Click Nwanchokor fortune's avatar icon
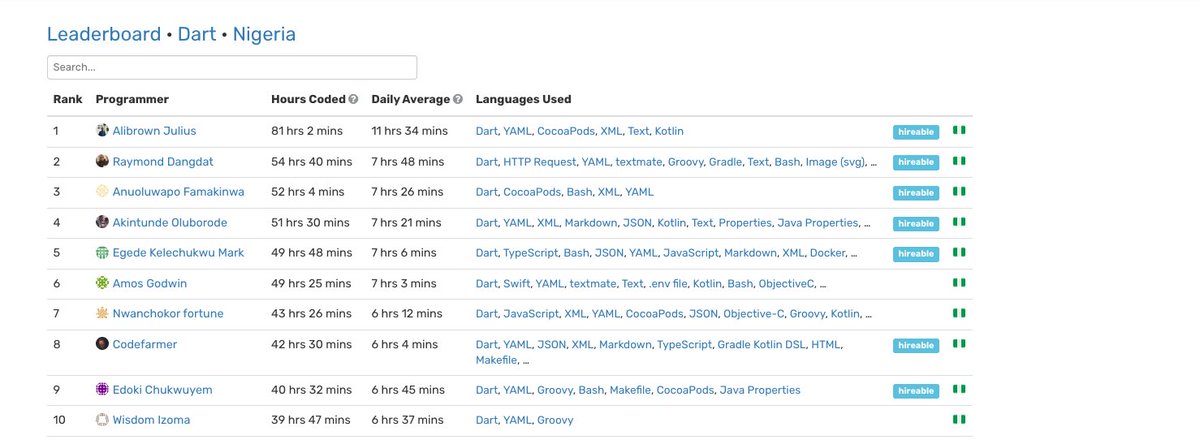 click(102, 314)
